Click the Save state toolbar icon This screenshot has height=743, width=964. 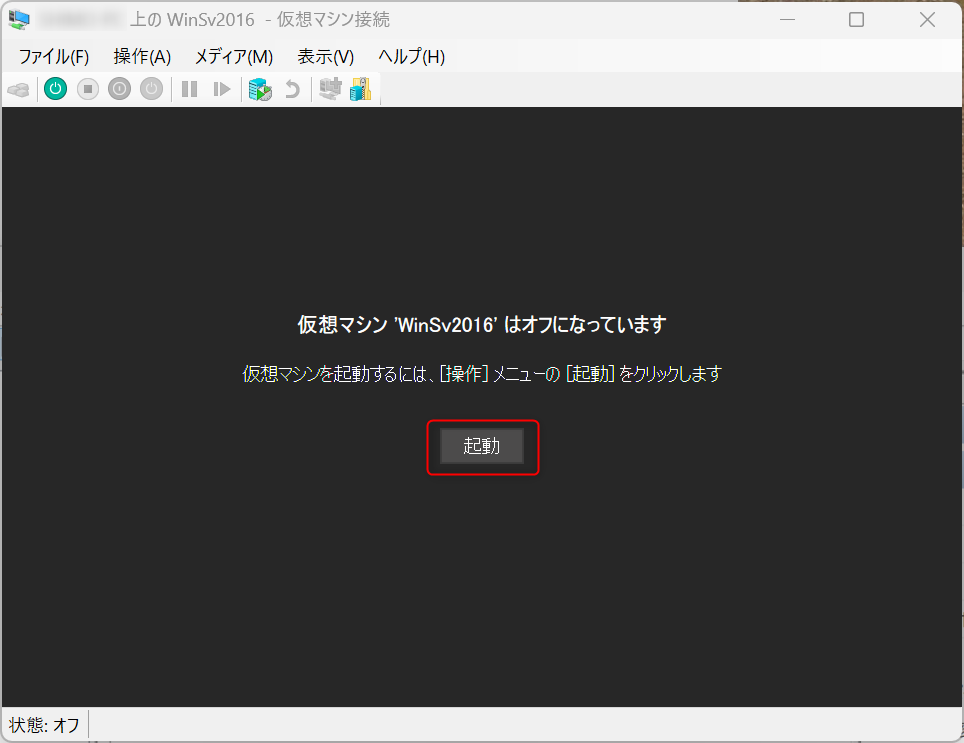pyautogui.click(x=151, y=89)
